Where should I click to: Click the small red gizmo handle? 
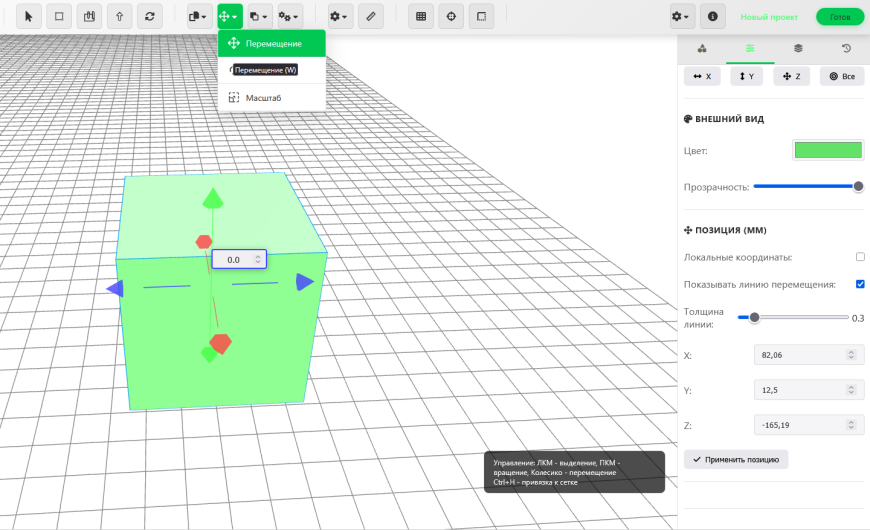point(204,242)
